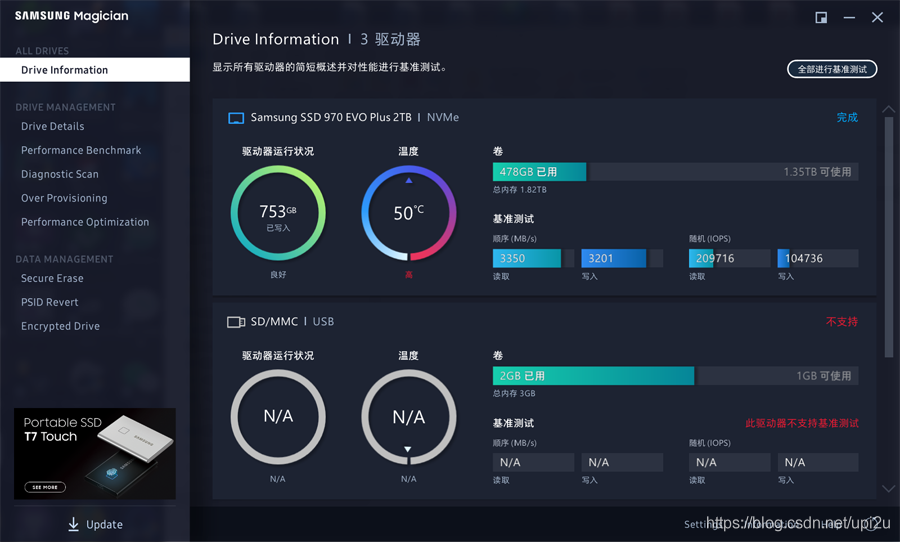Image resolution: width=900 pixels, height=542 pixels.
Task: Click 总内存 3GB text
Action: click(514, 393)
